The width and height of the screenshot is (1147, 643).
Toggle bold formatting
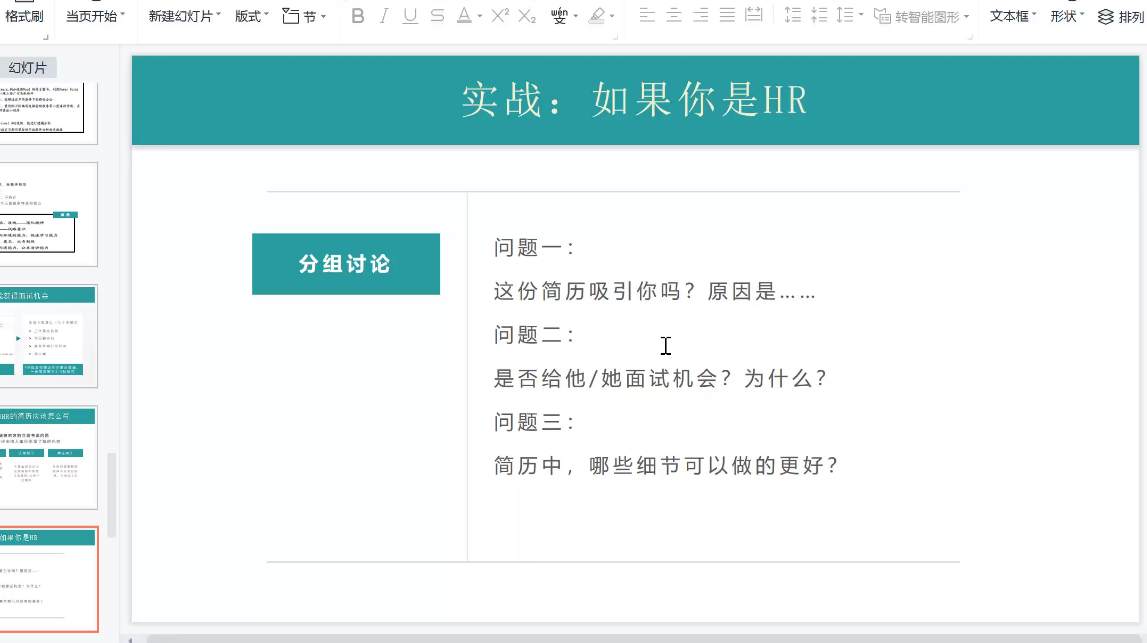358,16
